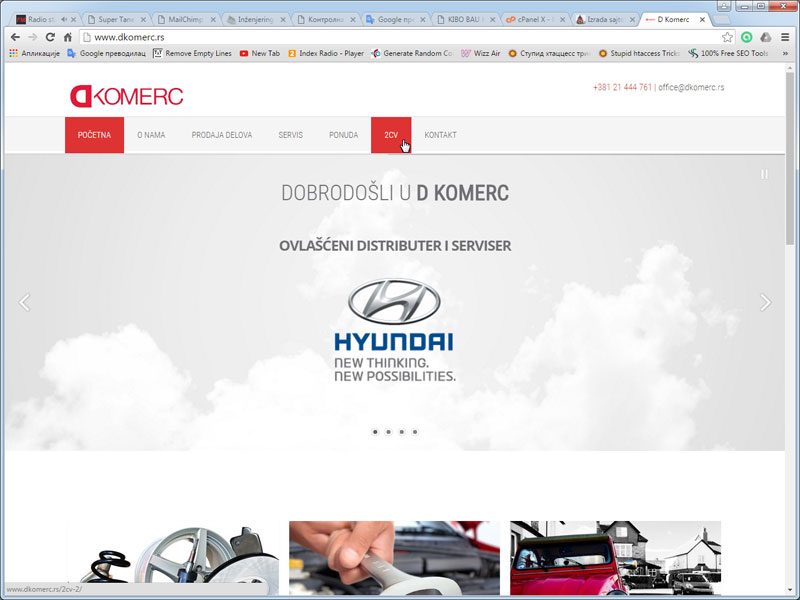Open the car parts thumbnail image
Image resolution: width=800 pixels, height=600 pixels.
coord(173,559)
